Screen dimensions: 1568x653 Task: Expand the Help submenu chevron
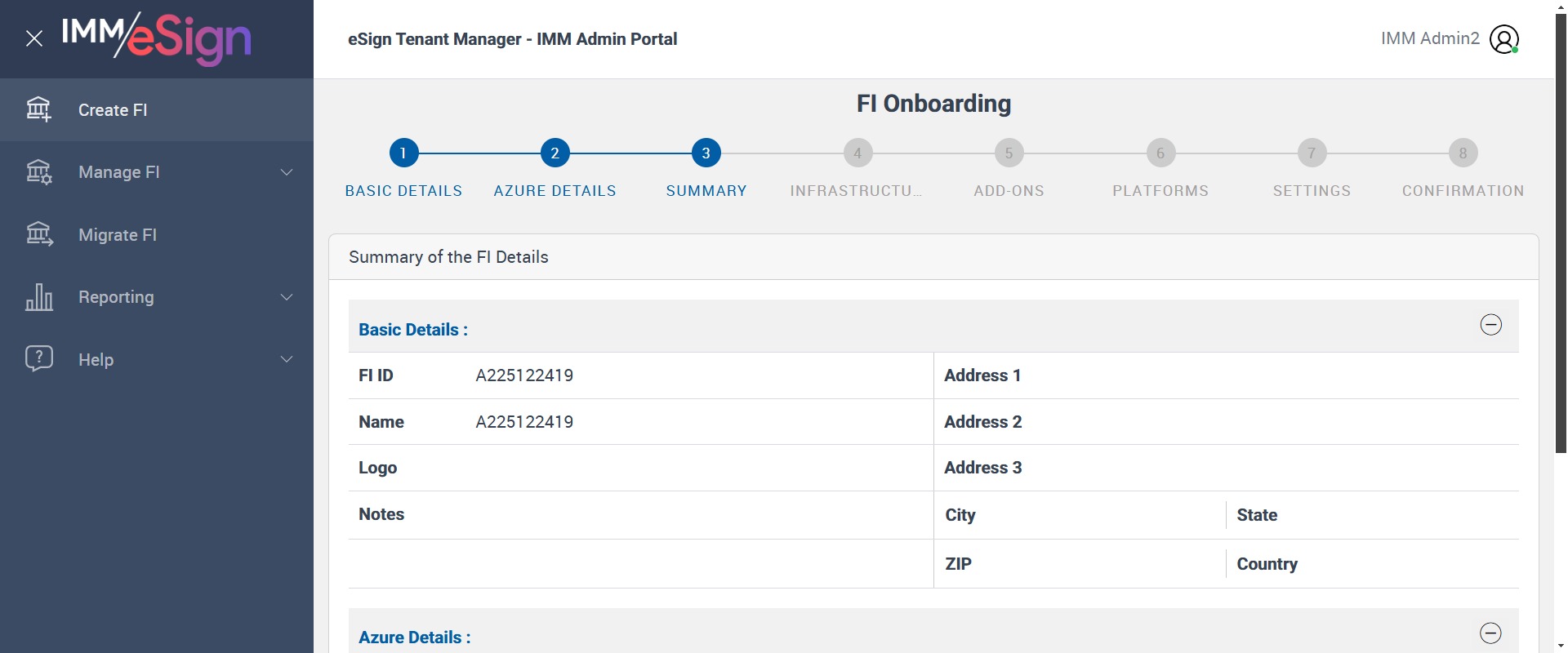click(287, 359)
